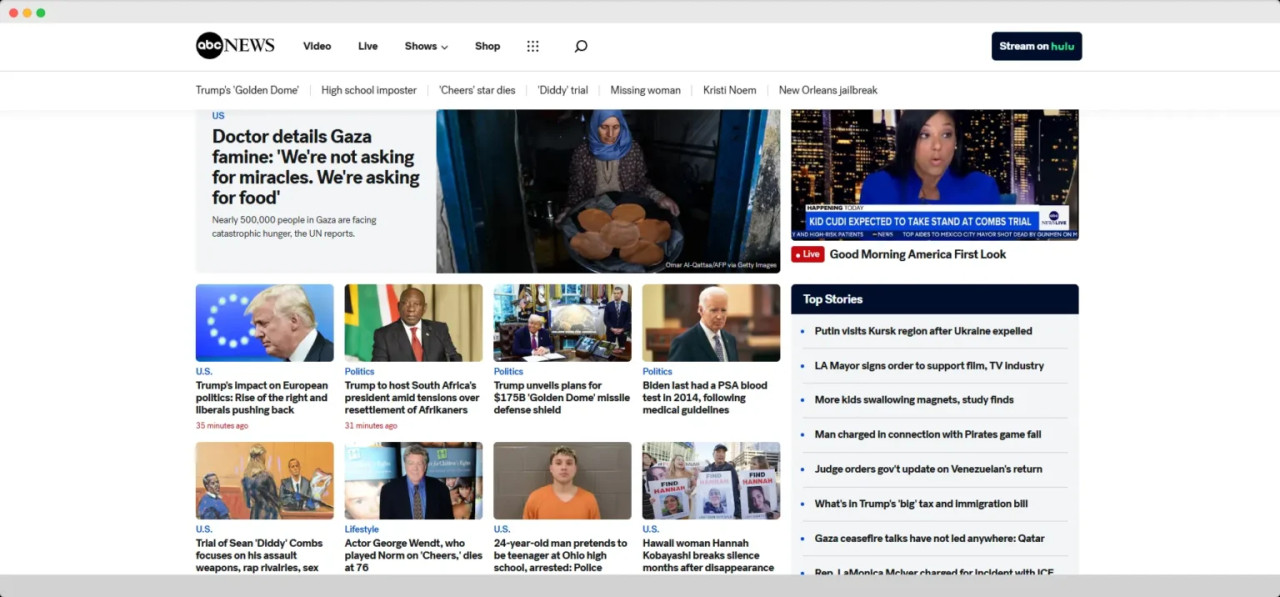Open Putin visits Kursk region story
This screenshot has height=597, width=1280.
[923, 331]
